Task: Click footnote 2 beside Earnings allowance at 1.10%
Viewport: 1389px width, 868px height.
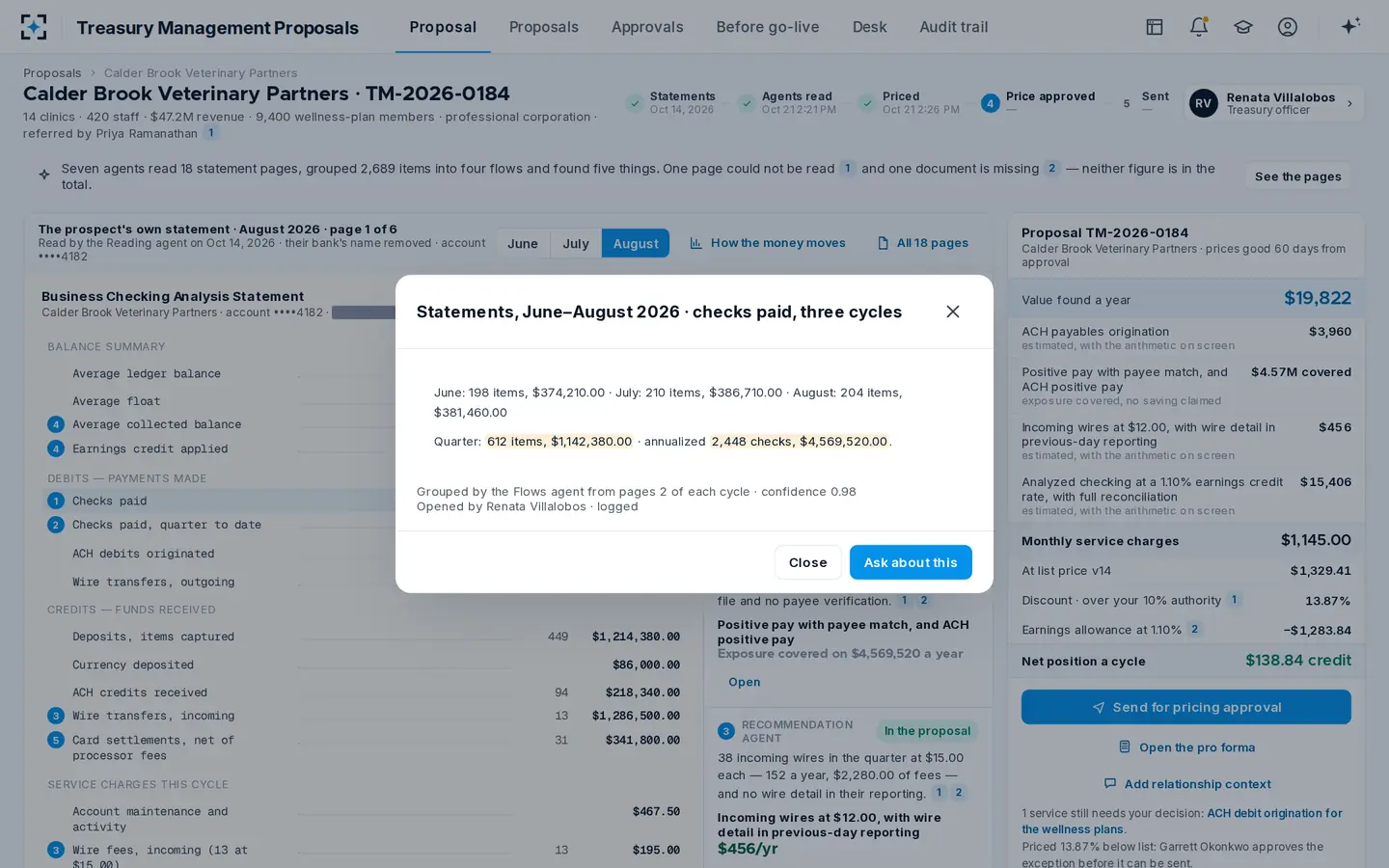Action: pos(1194,629)
